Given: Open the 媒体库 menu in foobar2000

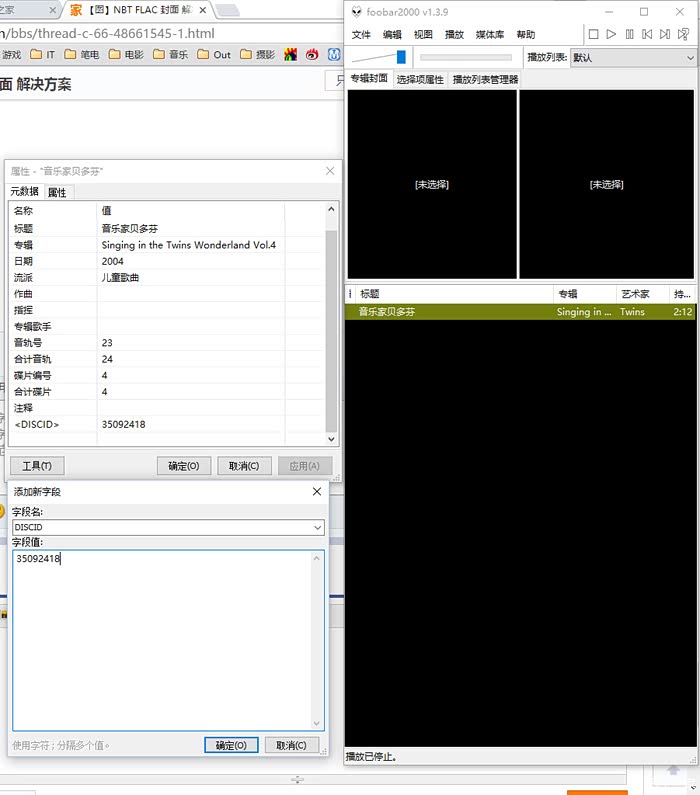Looking at the screenshot, I should click(x=489, y=34).
